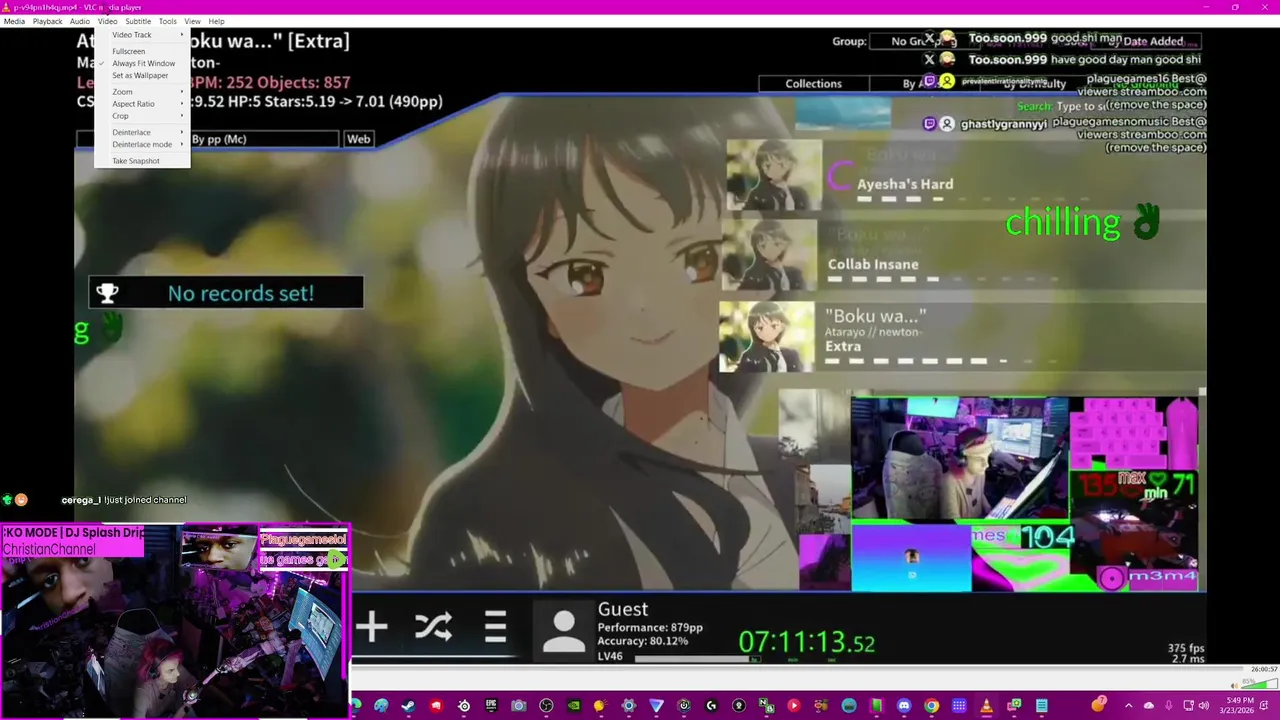Viewport: 1280px width, 720px height.
Task: Choose Fullscreen from the Video menu
Action: (142, 51)
